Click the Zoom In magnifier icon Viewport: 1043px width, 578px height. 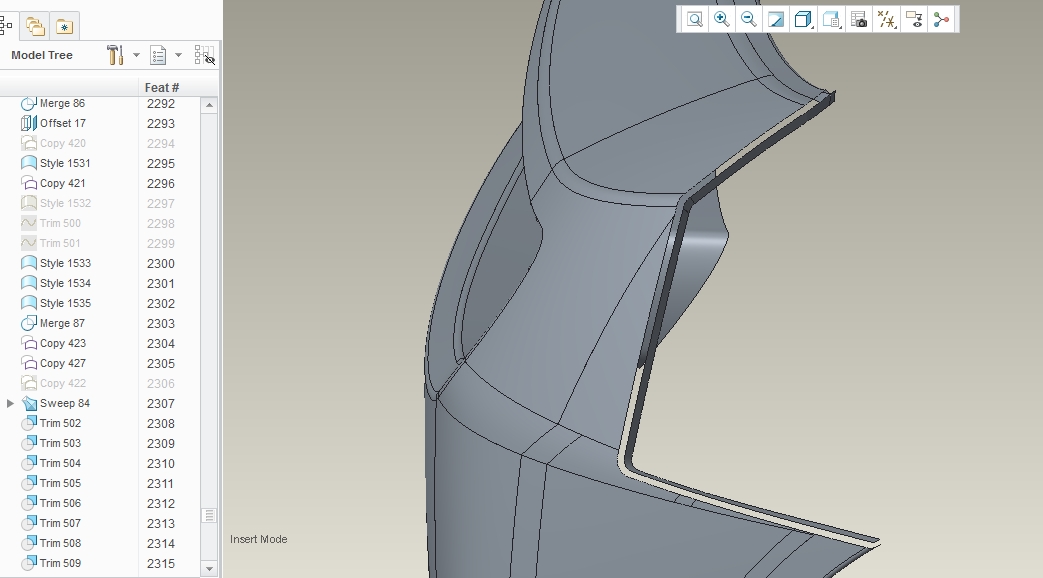722,19
